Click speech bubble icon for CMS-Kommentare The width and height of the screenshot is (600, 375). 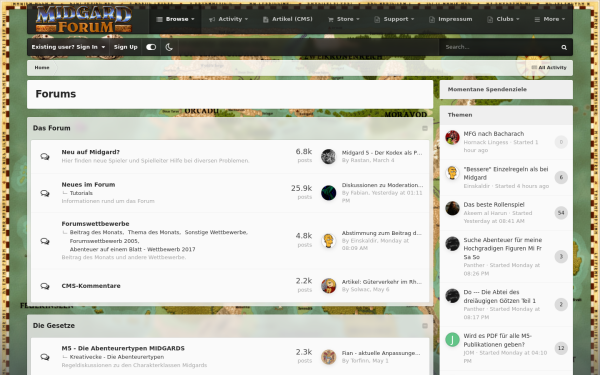(45, 286)
